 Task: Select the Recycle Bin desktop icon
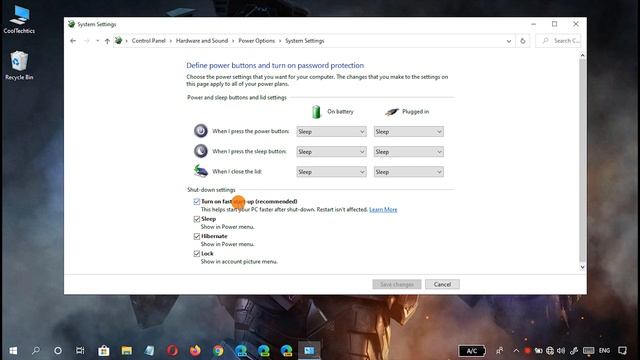click(19, 65)
